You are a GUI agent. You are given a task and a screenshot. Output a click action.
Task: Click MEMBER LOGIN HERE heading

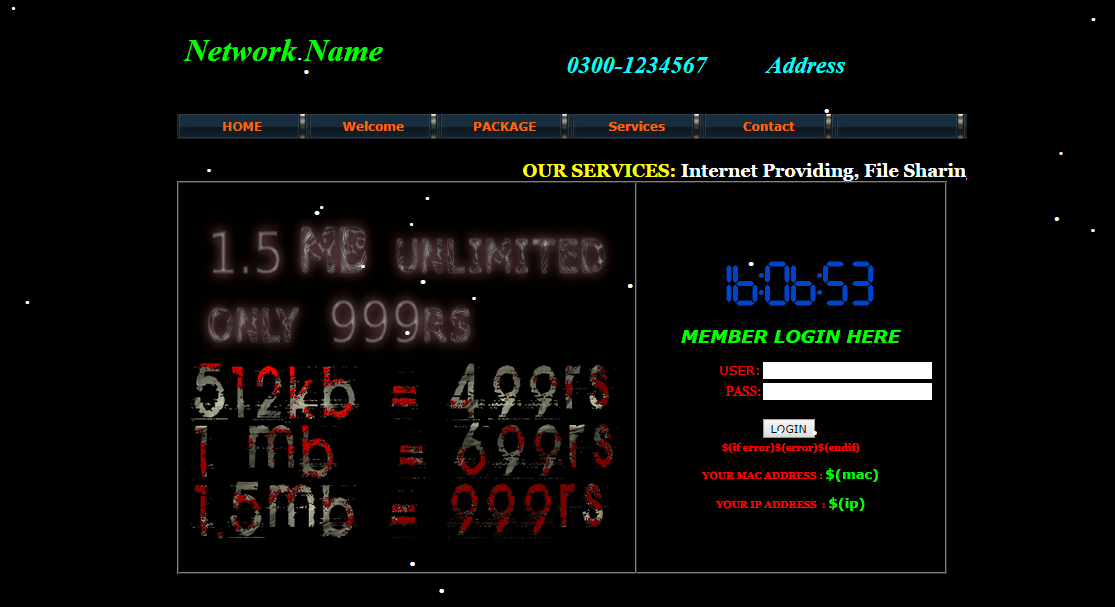[x=790, y=337]
